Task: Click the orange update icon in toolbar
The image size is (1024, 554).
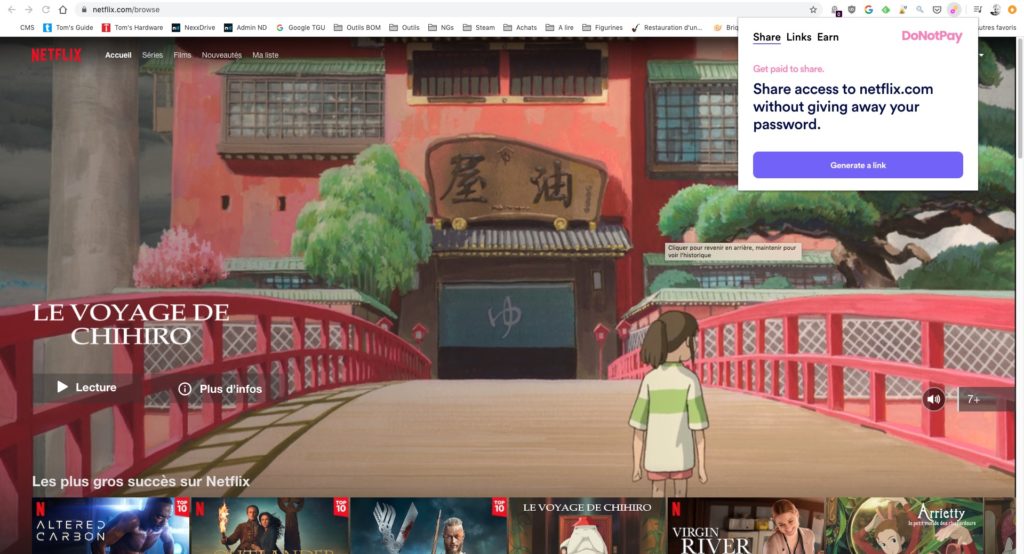Action: pyautogui.click(x=1012, y=10)
